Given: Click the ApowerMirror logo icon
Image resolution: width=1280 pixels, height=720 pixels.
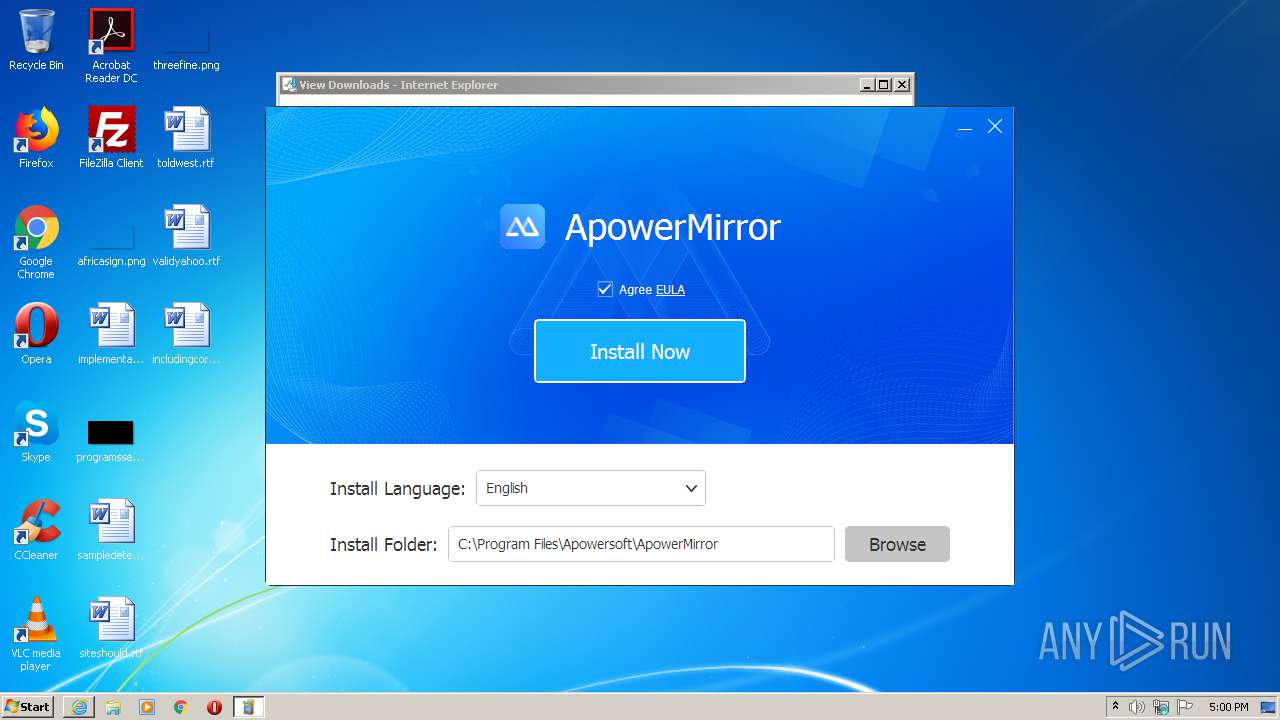Looking at the screenshot, I should click(x=522, y=227).
